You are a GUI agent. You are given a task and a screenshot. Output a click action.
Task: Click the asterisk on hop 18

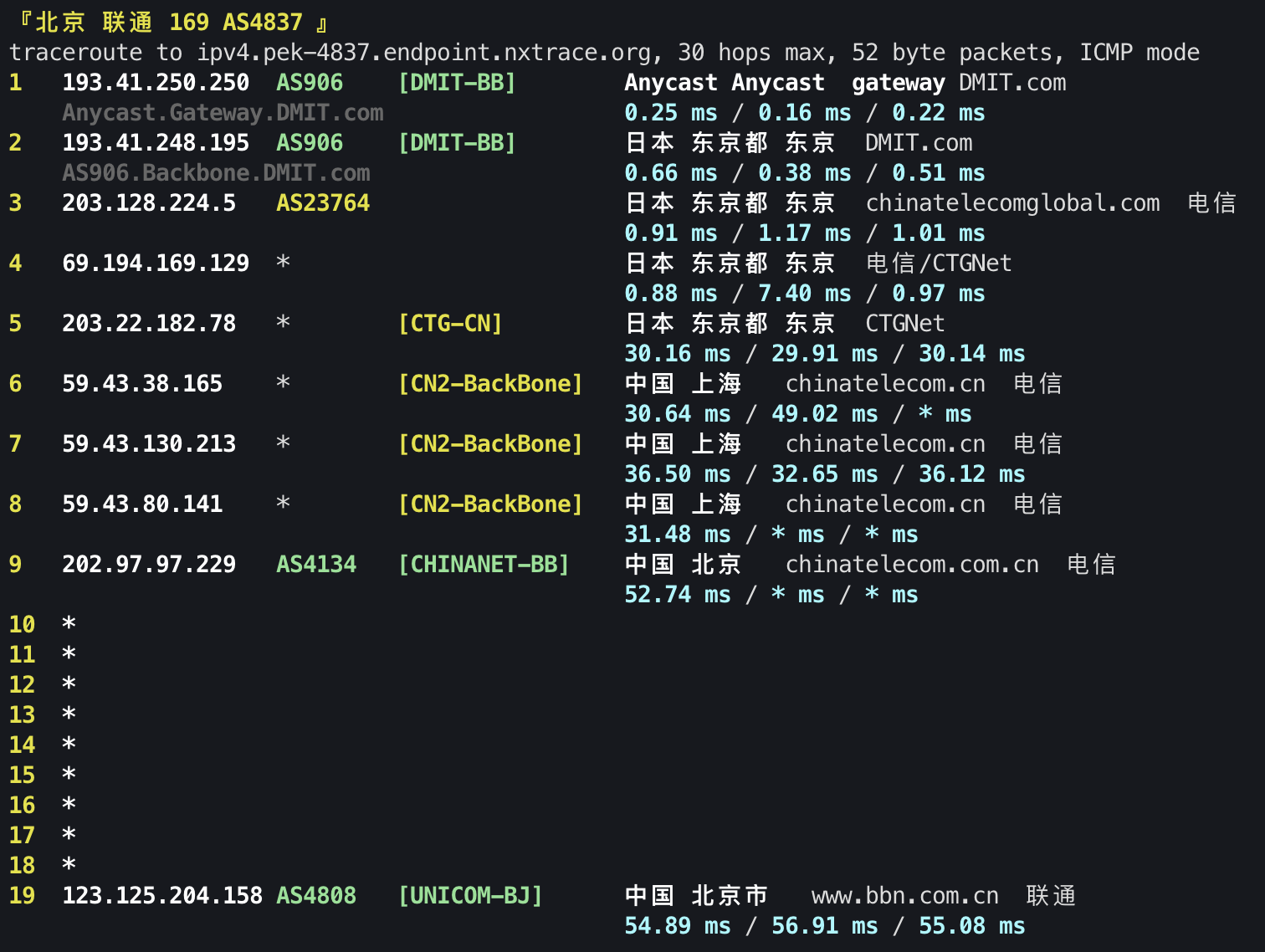tap(69, 864)
